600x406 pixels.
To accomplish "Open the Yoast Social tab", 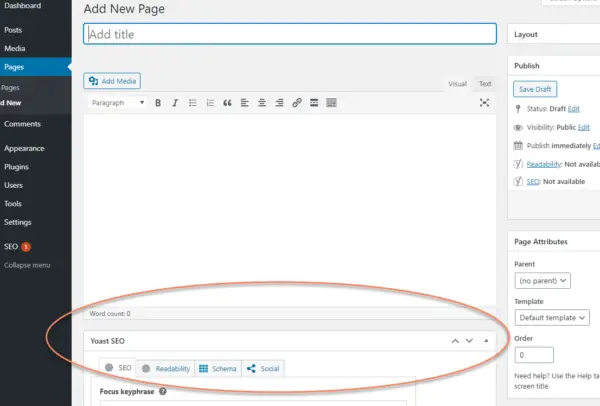I will tap(263, 368).
